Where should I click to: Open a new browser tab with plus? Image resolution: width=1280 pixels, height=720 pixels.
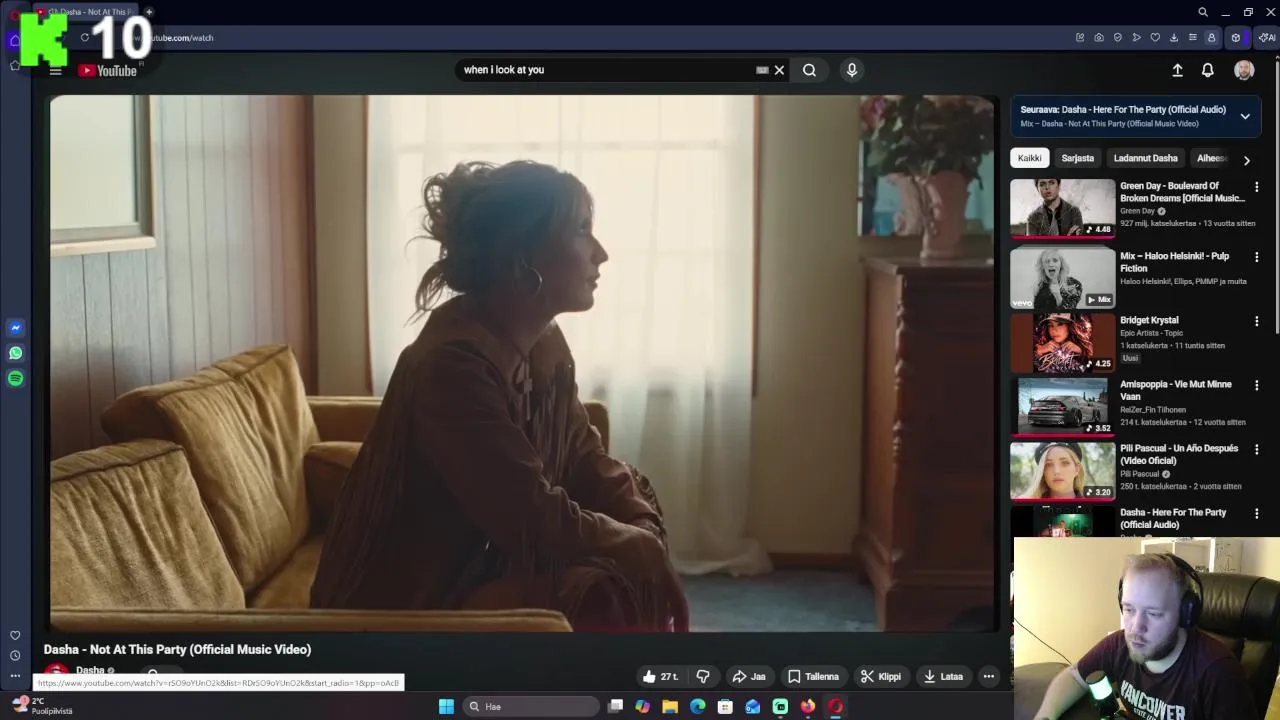tap(149, 12)
